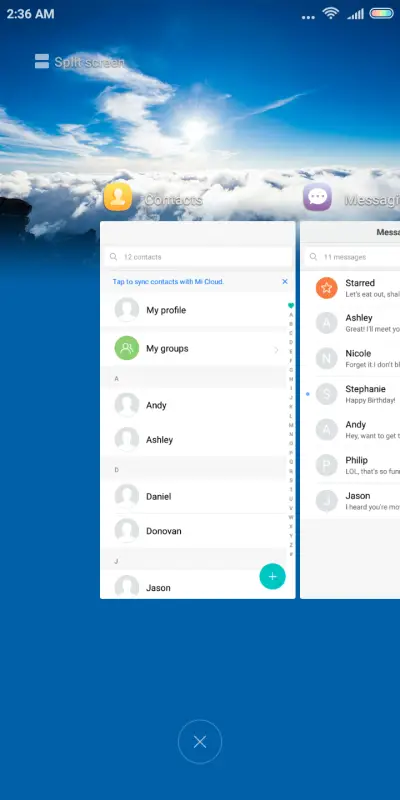Image resolution: width=400 pixels, height=800 pixels.
Task: Tap Nicole's avatar circle
Action: pos(327,359)
